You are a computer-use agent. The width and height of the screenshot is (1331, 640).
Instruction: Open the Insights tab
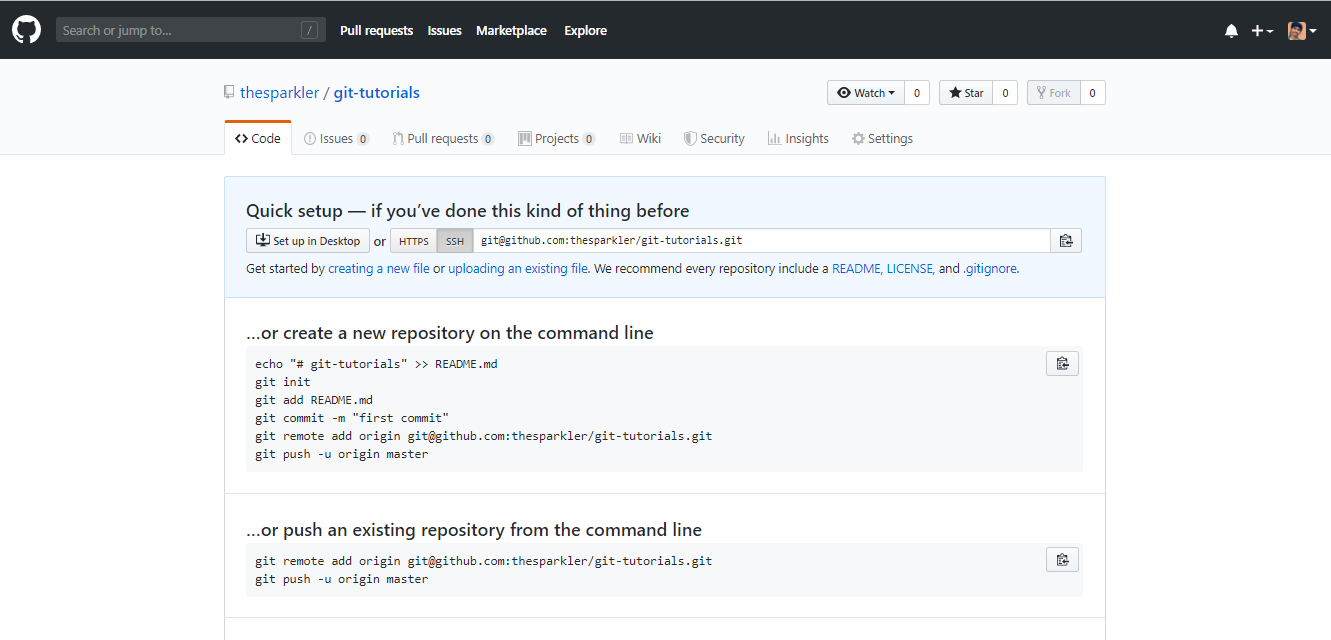coord(798,139)
